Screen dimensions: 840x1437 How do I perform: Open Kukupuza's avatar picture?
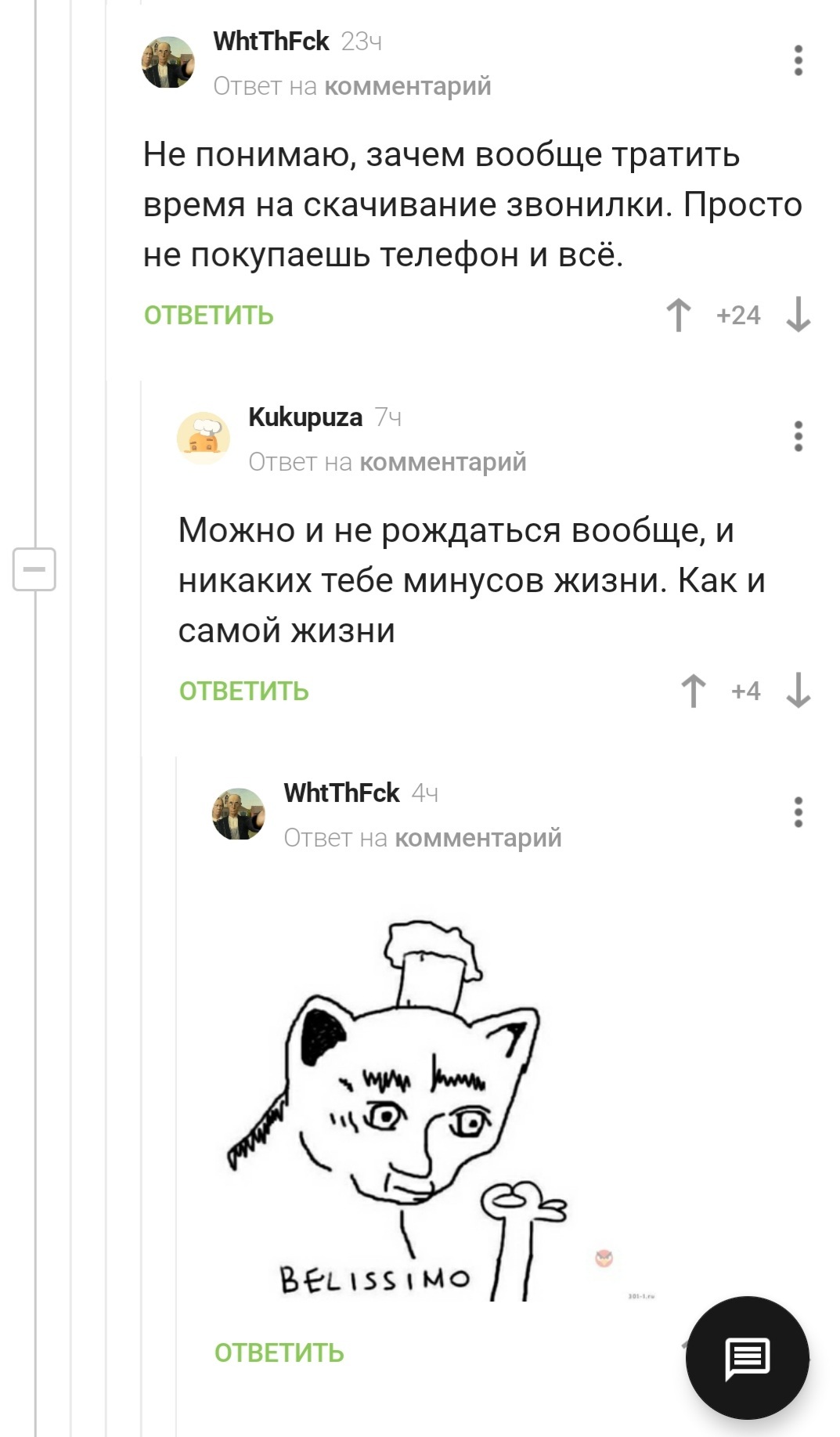coord(204,438)
